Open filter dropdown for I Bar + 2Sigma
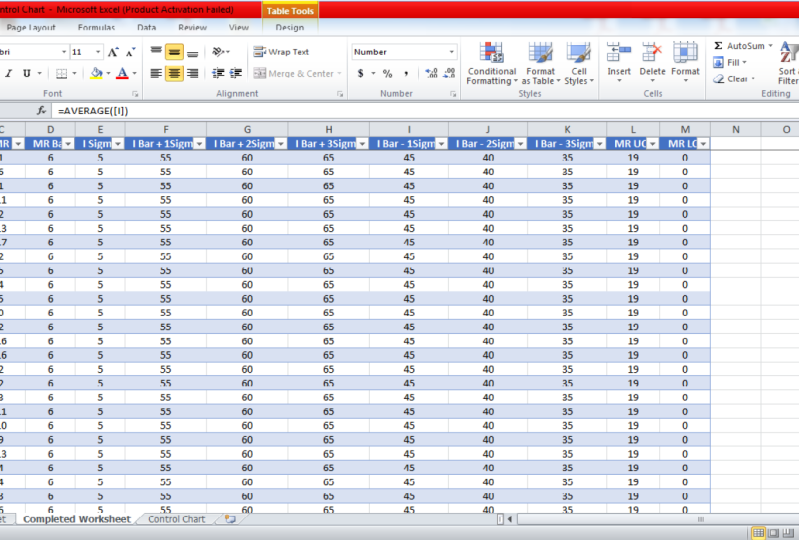The height and width of the screenshot is (540, 799). 281,144
